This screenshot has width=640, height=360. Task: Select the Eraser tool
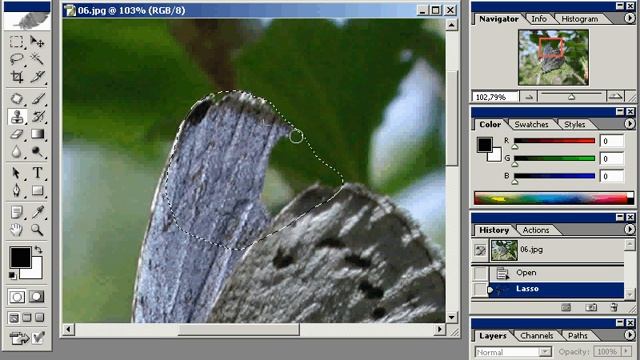16,134
